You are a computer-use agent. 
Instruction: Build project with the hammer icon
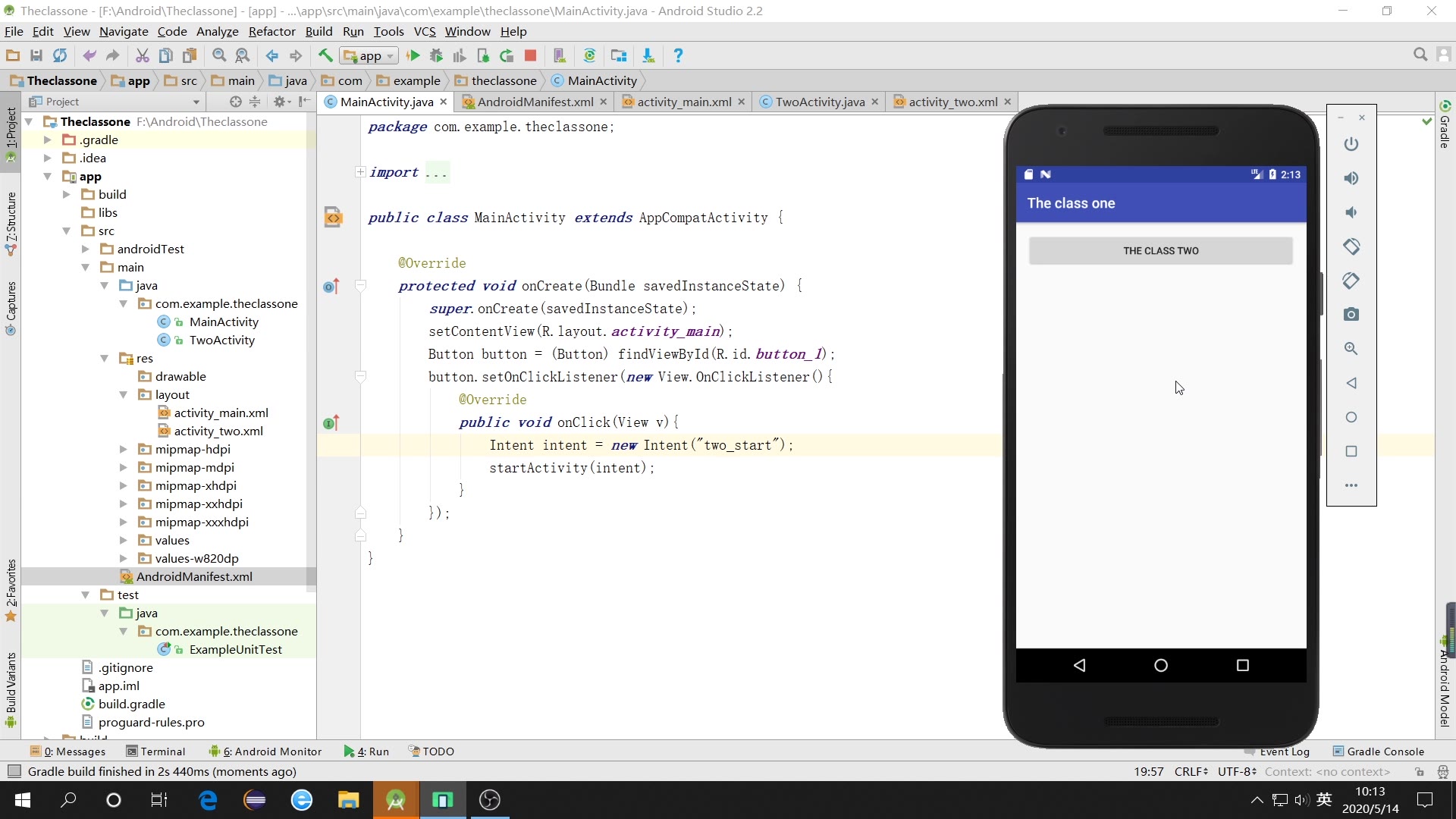point(325,55)
